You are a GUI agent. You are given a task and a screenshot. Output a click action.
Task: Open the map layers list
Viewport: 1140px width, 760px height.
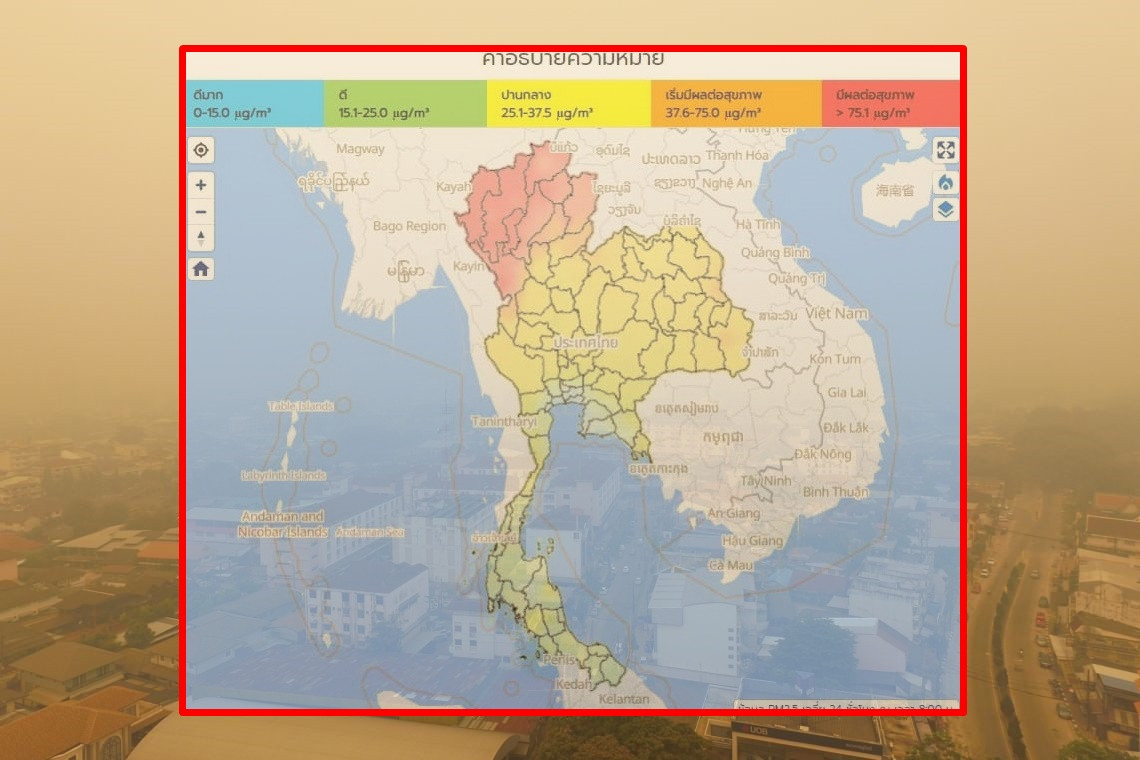[945, 209]
